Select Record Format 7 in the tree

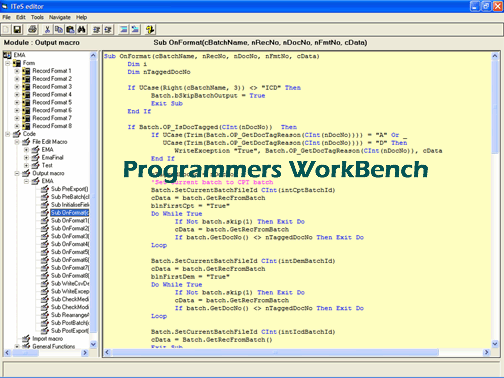coord(52,118)
